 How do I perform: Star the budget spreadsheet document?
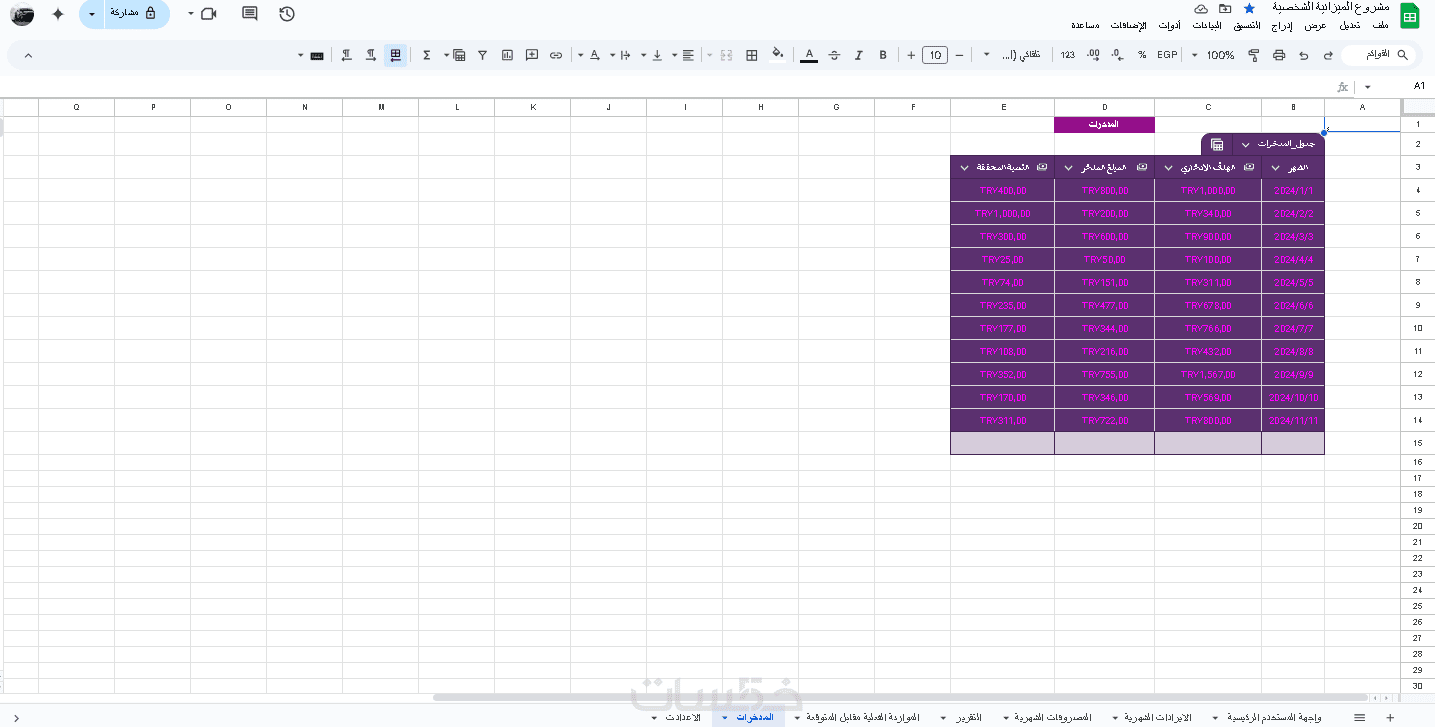[1249, 8]
